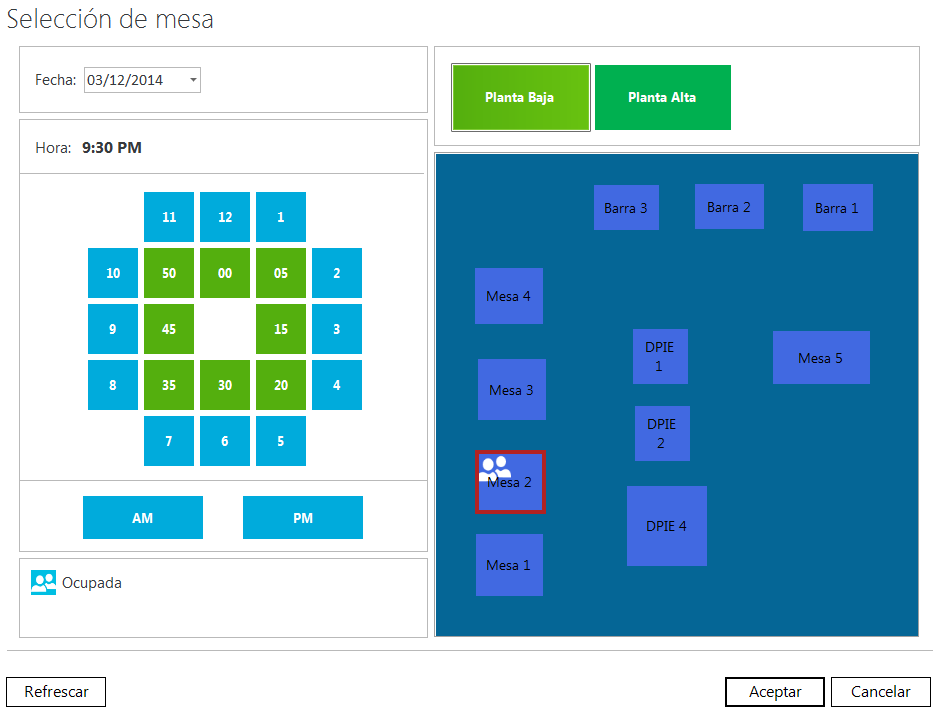
Task: Switch to the Planta Alta floor
Action: [x=662, y=98]
